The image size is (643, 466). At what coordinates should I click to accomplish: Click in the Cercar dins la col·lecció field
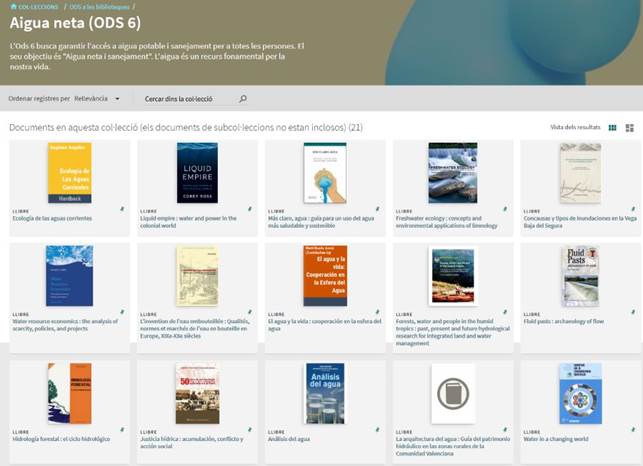click(190, 99)
